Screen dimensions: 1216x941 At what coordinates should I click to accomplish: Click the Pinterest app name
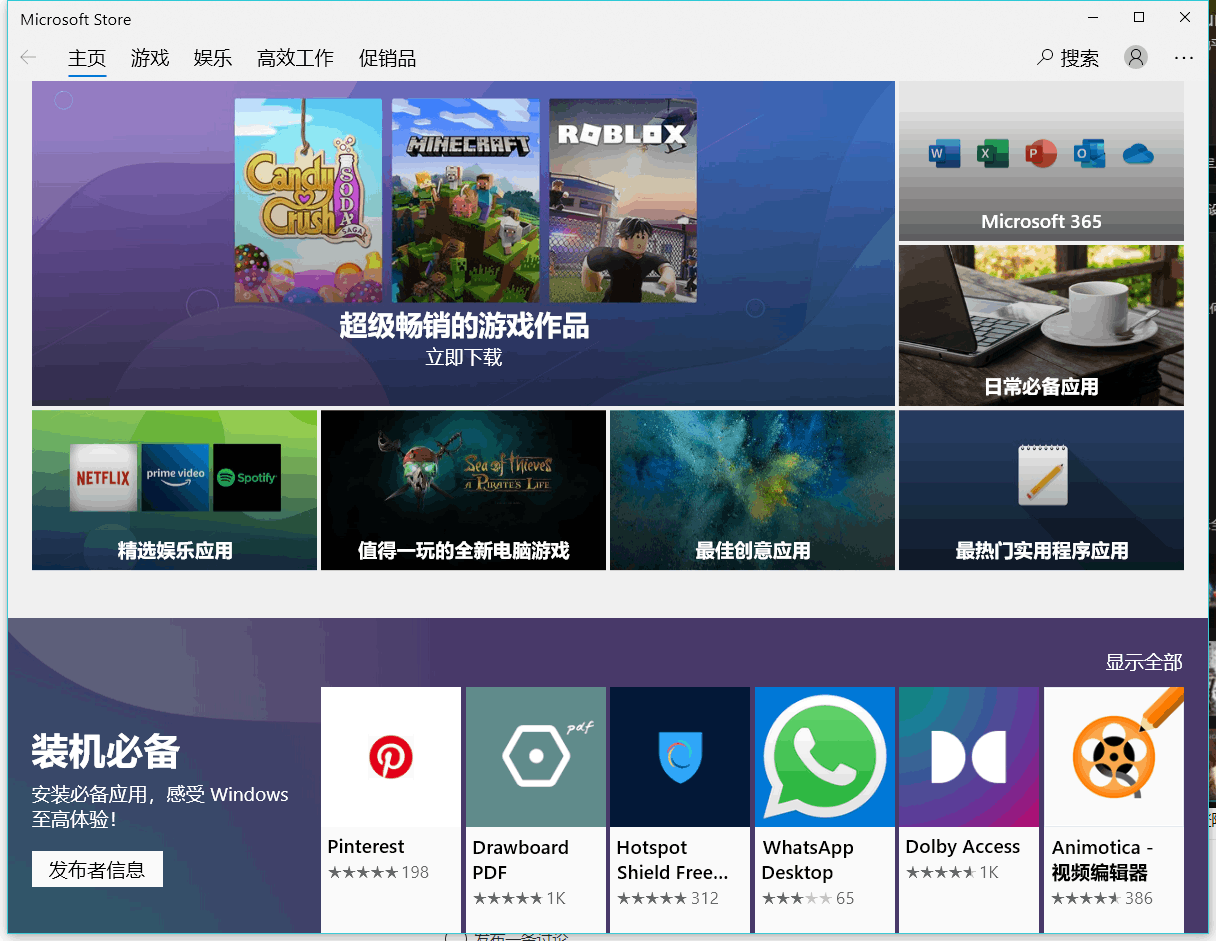click(x=366, y=846)
